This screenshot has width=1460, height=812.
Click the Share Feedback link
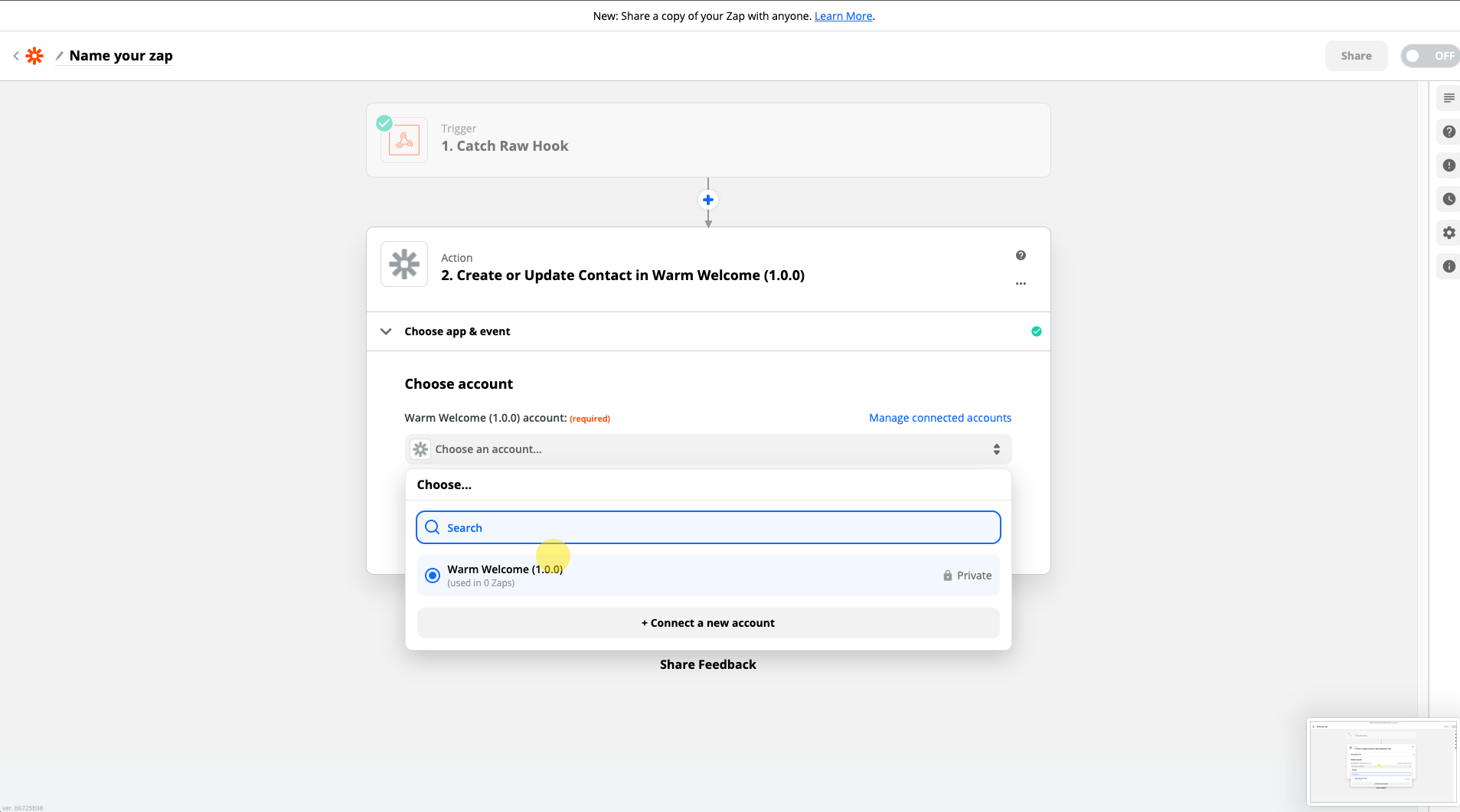[708, 664]
